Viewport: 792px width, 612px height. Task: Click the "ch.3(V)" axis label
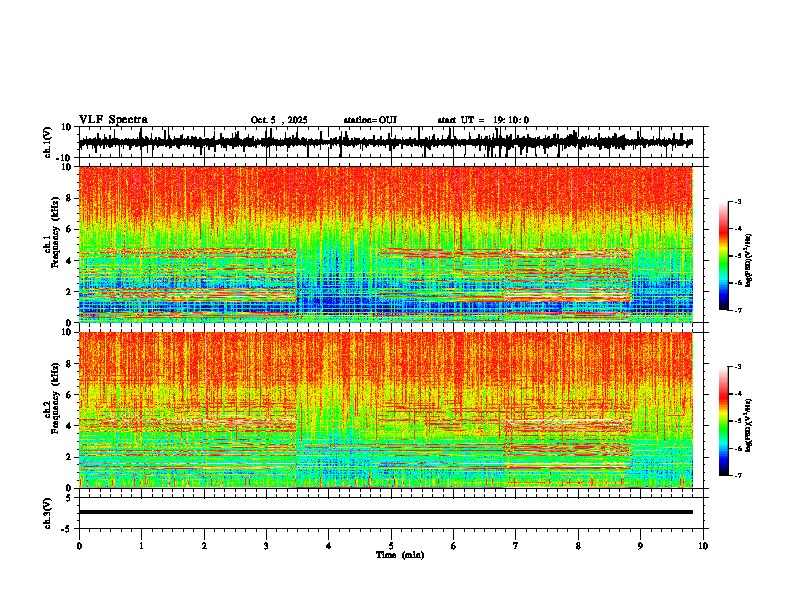[x=48, y=513]
